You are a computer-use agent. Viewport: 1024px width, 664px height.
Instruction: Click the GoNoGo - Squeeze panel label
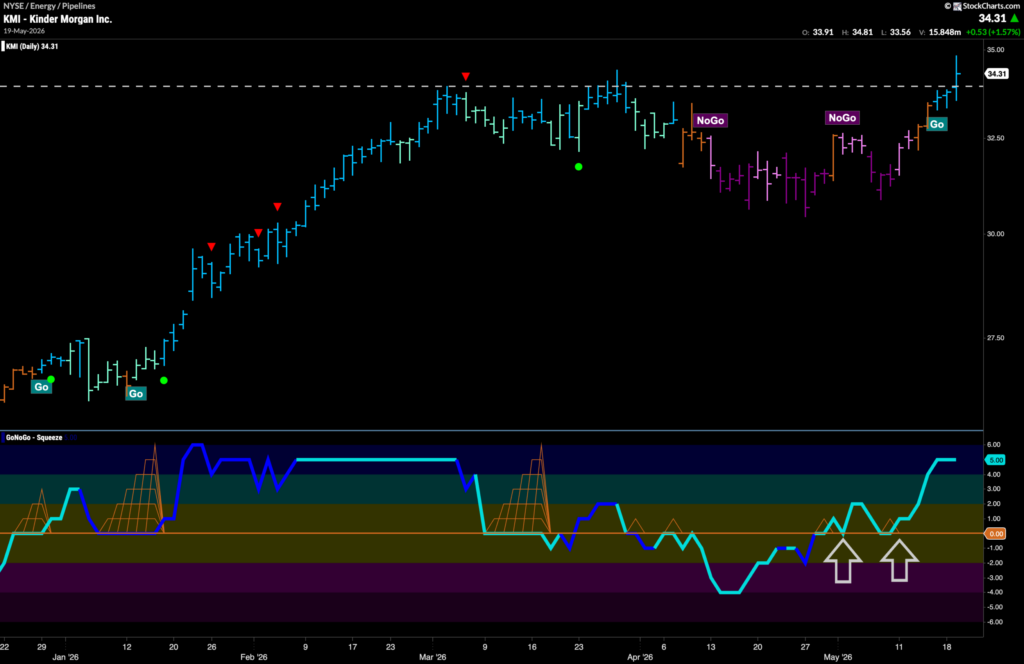(34, 437)
